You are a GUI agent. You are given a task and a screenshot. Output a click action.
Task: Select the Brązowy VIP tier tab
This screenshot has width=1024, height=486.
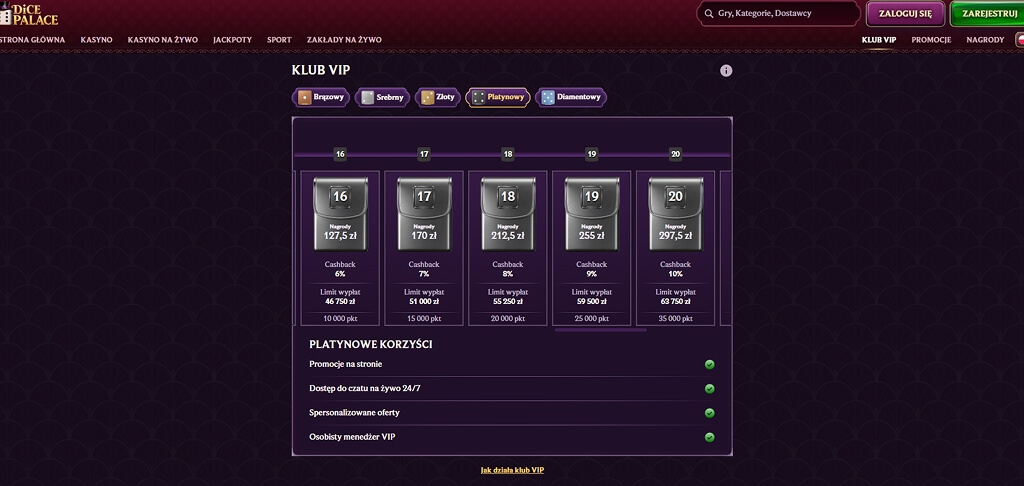(321, 97)
